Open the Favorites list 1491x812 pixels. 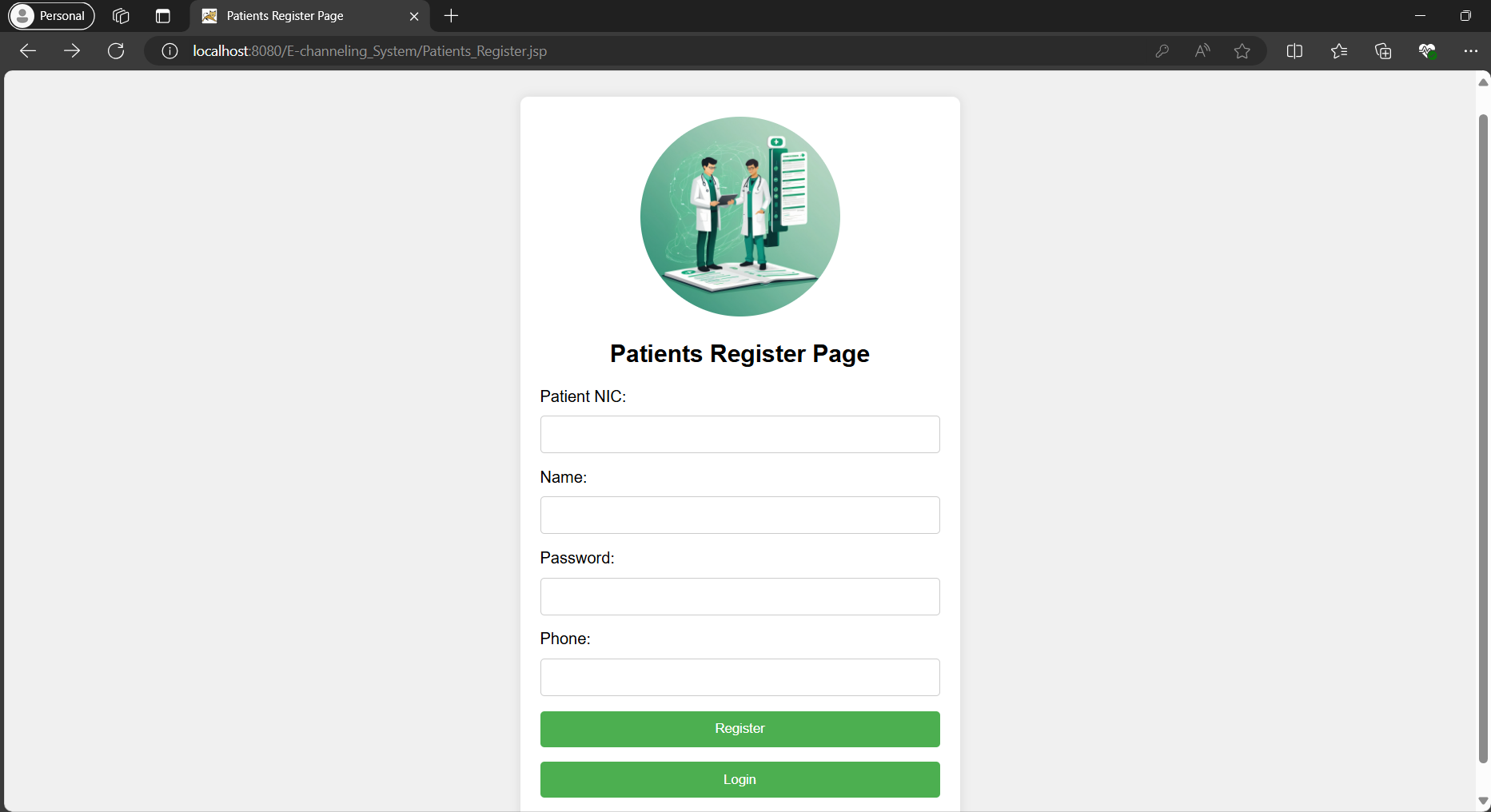pos(1339,51)
